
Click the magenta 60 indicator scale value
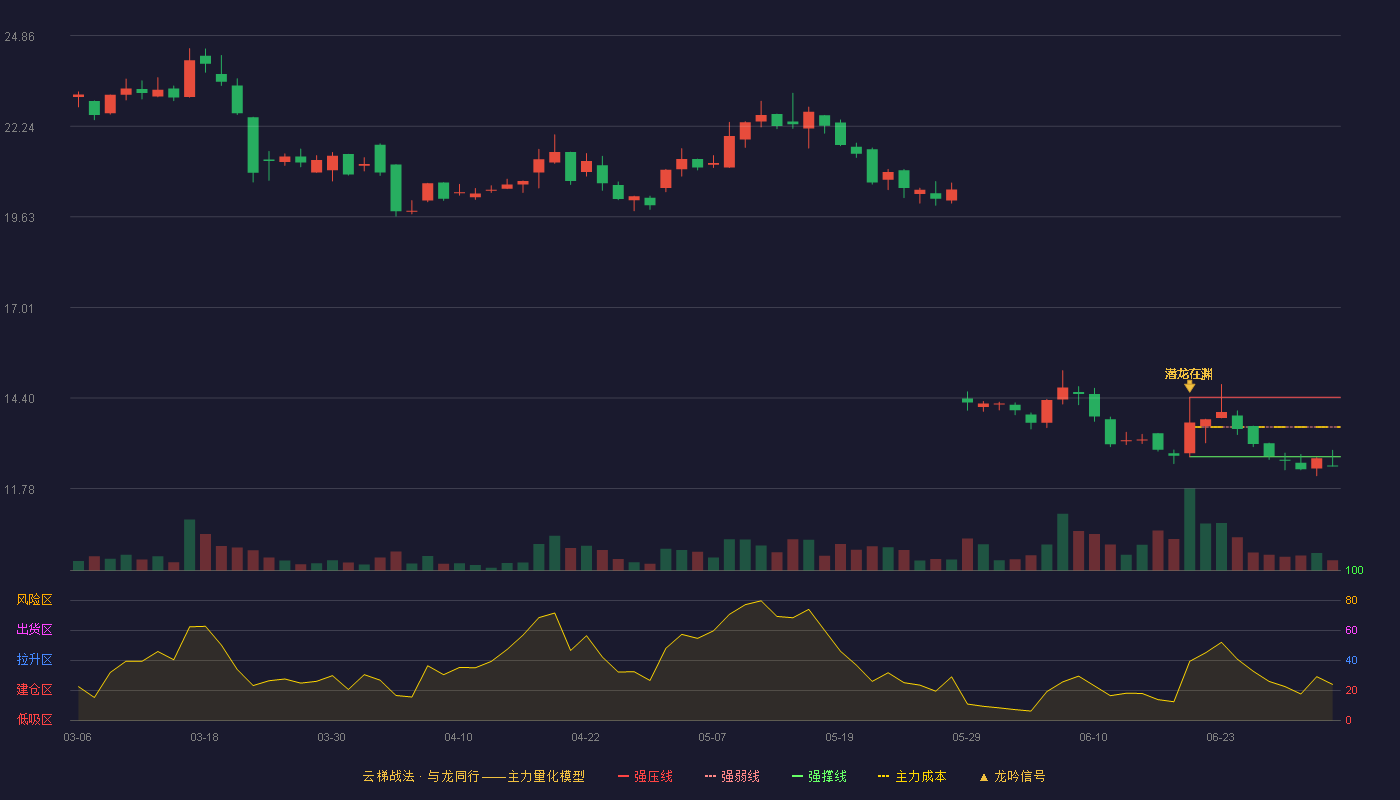[x=1351, y=630]
